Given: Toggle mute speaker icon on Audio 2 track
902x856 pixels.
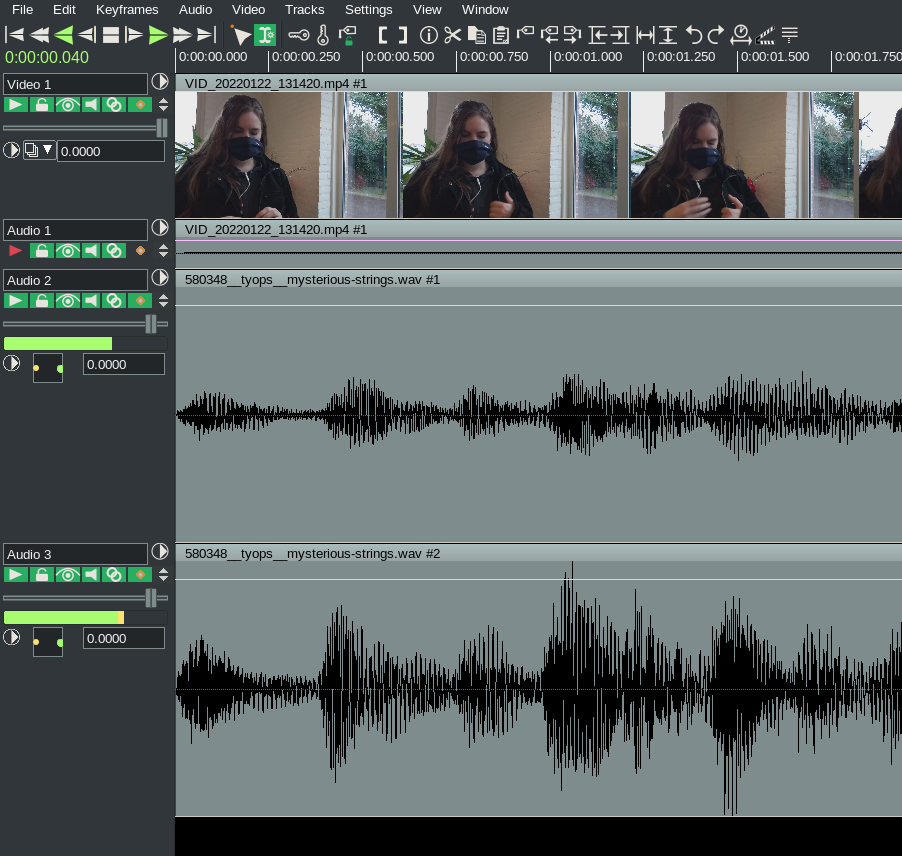Looking at the screenshot, I should 91,301.
